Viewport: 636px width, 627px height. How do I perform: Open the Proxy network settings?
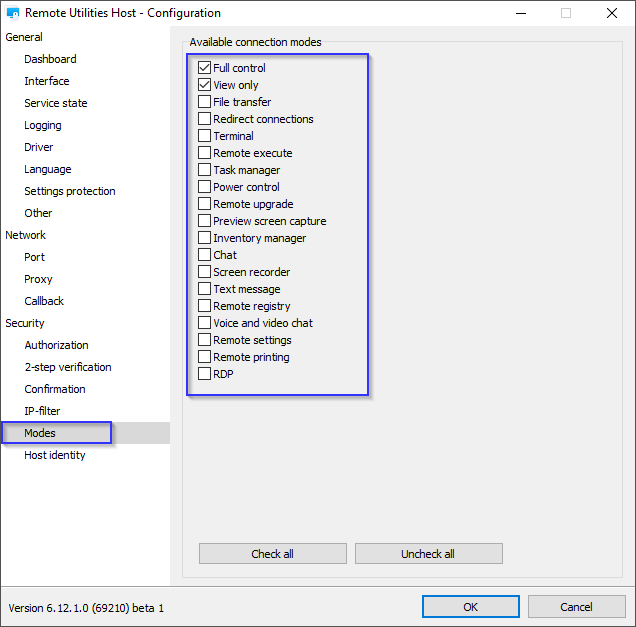tap(38, 279)
